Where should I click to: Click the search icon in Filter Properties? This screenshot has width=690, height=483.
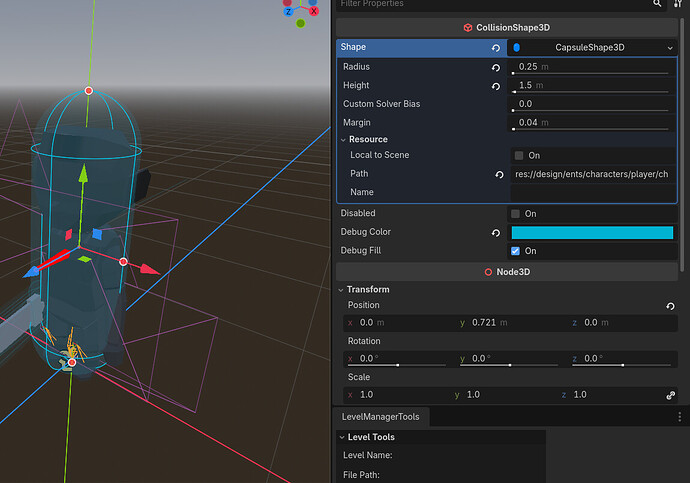(657, 4)
